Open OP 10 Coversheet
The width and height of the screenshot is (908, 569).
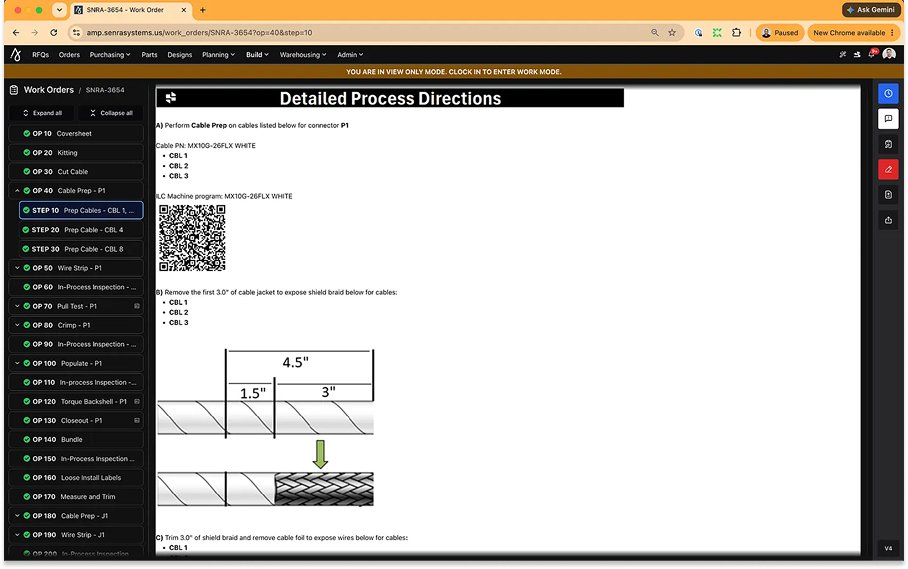[x=76, y=133]
